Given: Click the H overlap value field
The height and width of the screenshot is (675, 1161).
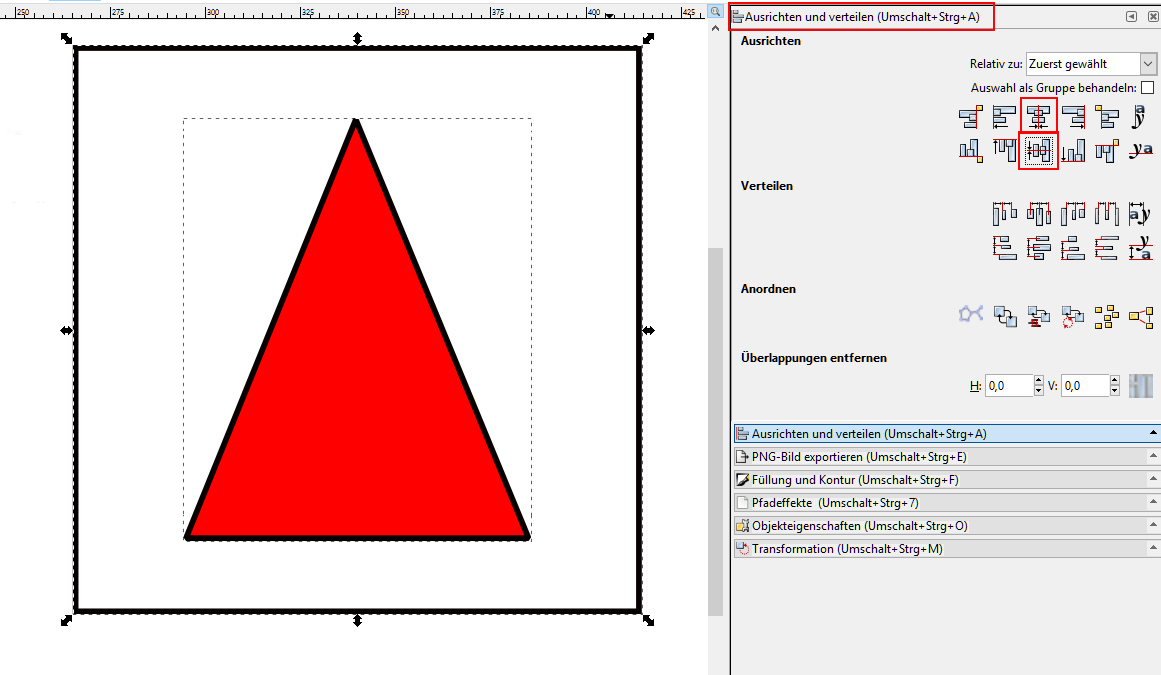Looking at the screenshot, I should click(x=1008, y=386).
